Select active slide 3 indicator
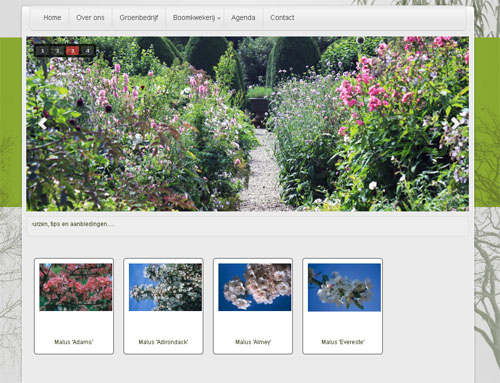 73,51
